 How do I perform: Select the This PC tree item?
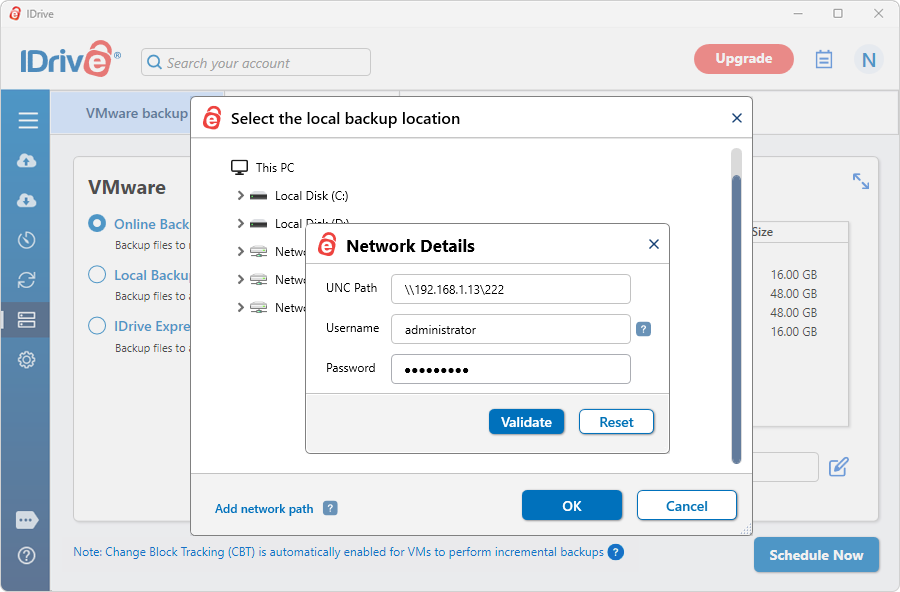pyautogui.click(x=275, y=168)
